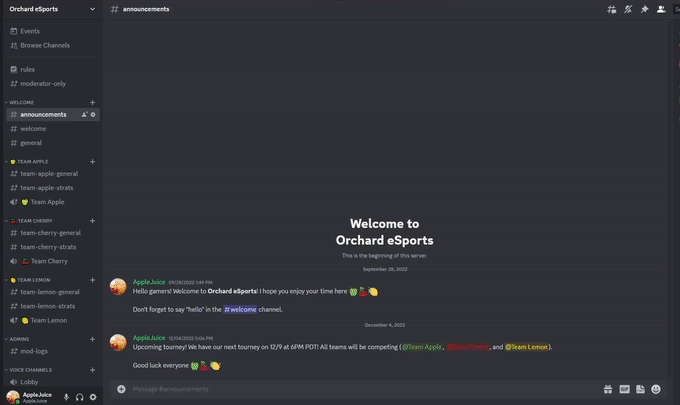Collapse the TEAM LEMON category
Image resolution: width=680 pixels, height=405 pixels.
click(29, 280)
